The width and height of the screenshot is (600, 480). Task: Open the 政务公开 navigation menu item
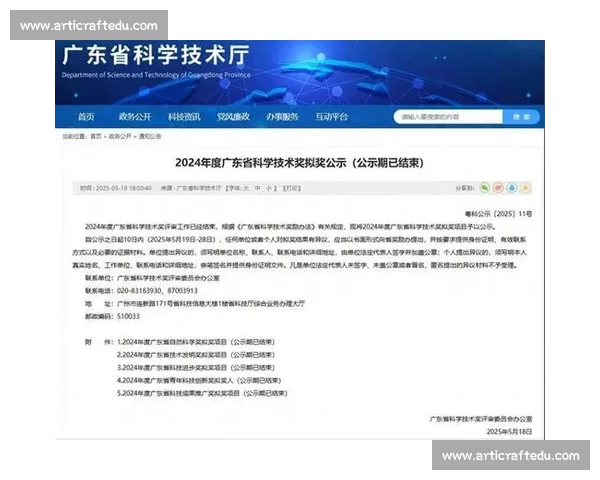coord(135,117)
